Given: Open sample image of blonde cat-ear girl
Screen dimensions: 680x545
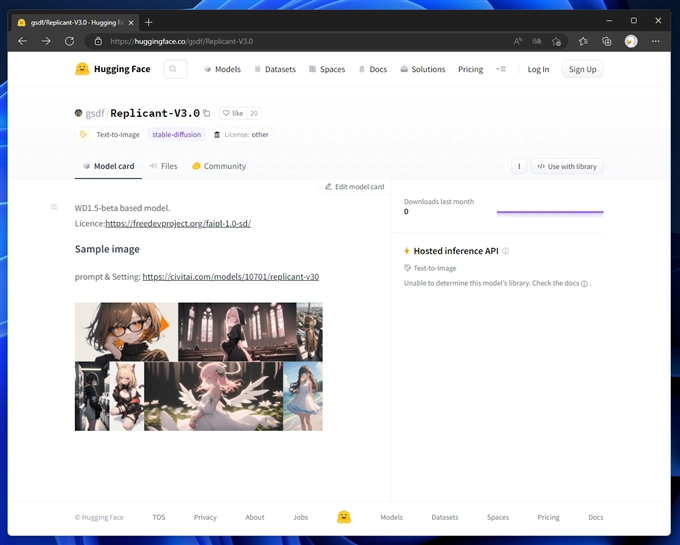Looking at the screenshot, I should pos(127,396).
